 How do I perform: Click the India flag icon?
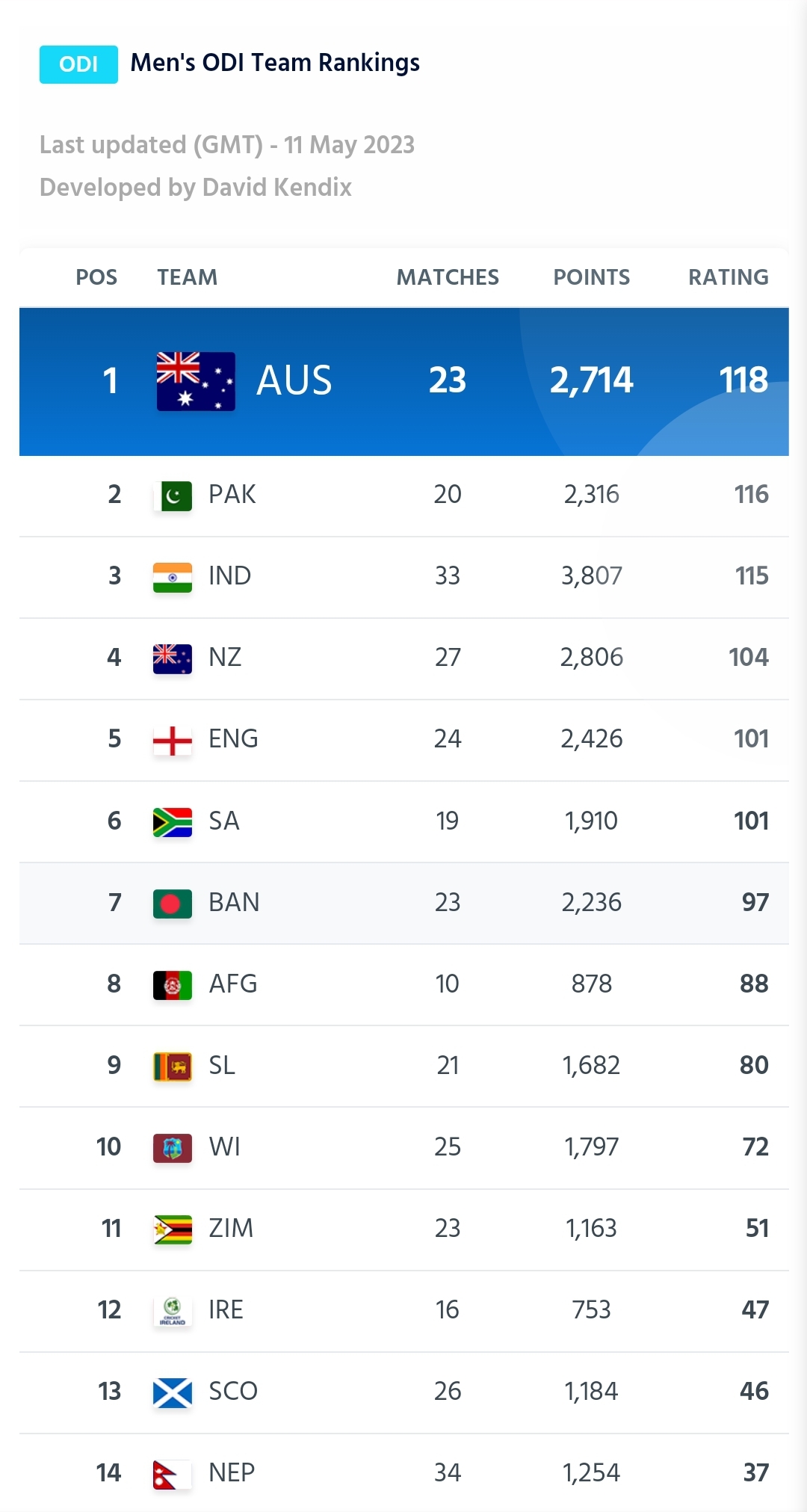point(173,577)
